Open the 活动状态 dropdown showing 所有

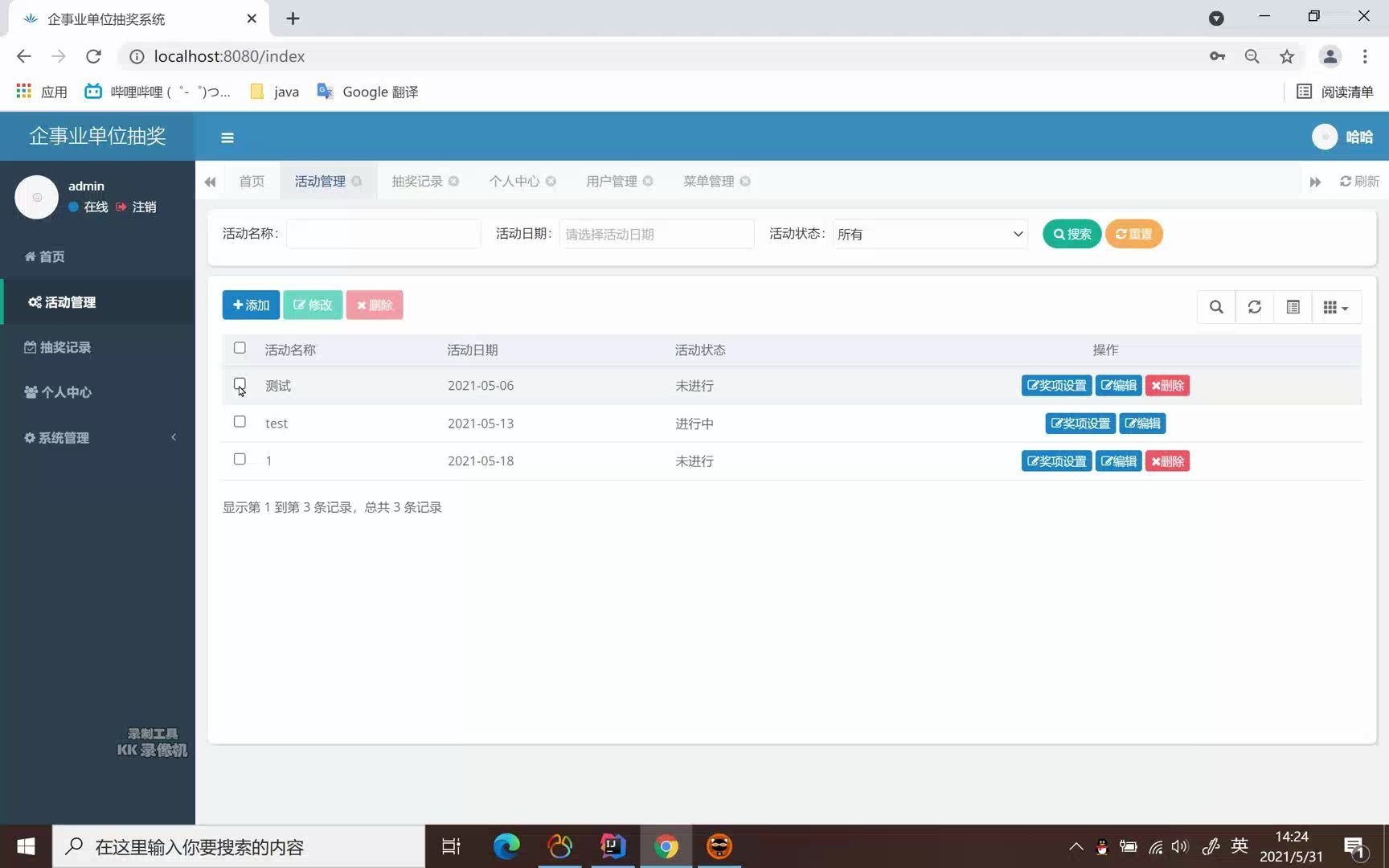(x=930, y=234)
